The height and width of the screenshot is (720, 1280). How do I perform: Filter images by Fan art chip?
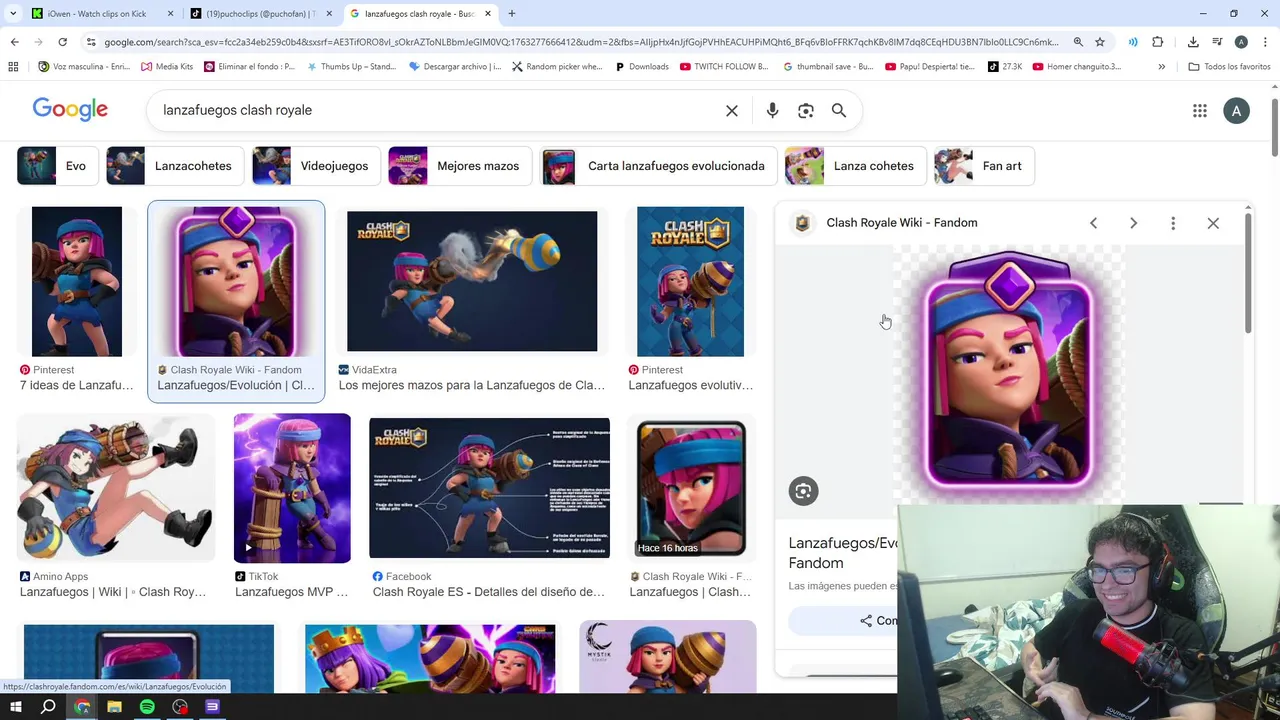pyautogui.click(x=984, y=166)
